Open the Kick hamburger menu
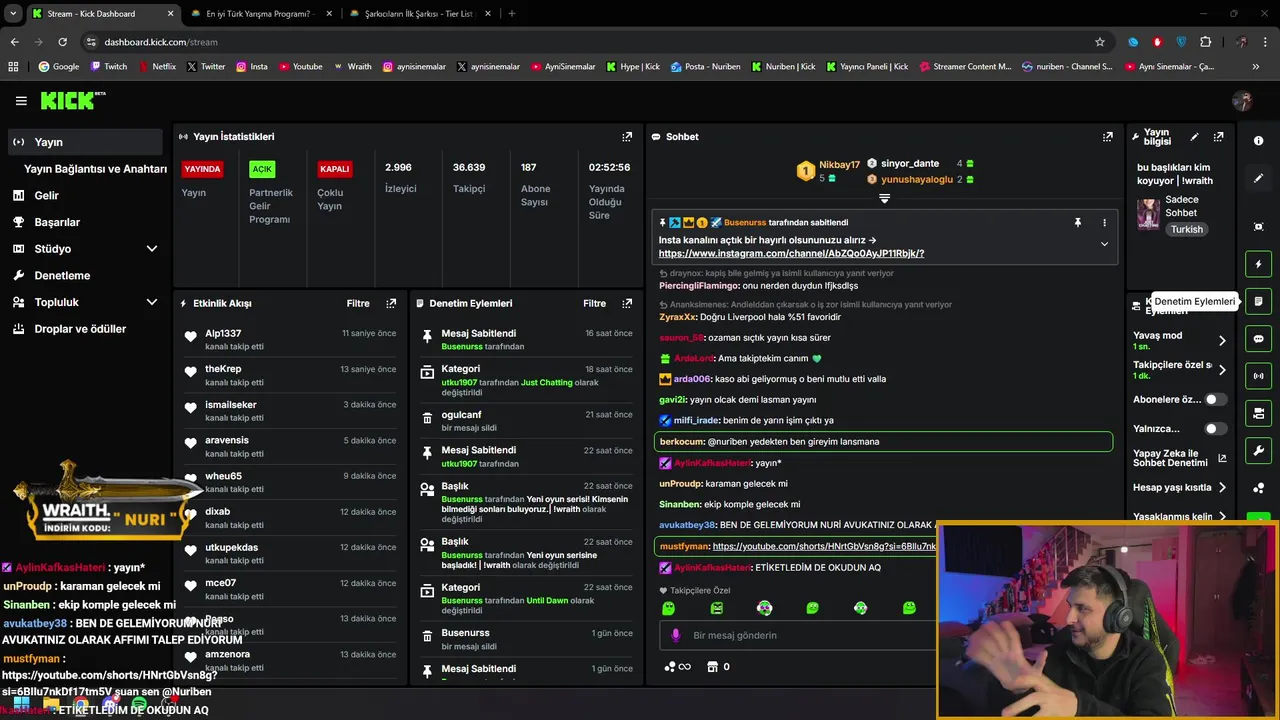This screenshot has height=720, width=1280. 21,101
